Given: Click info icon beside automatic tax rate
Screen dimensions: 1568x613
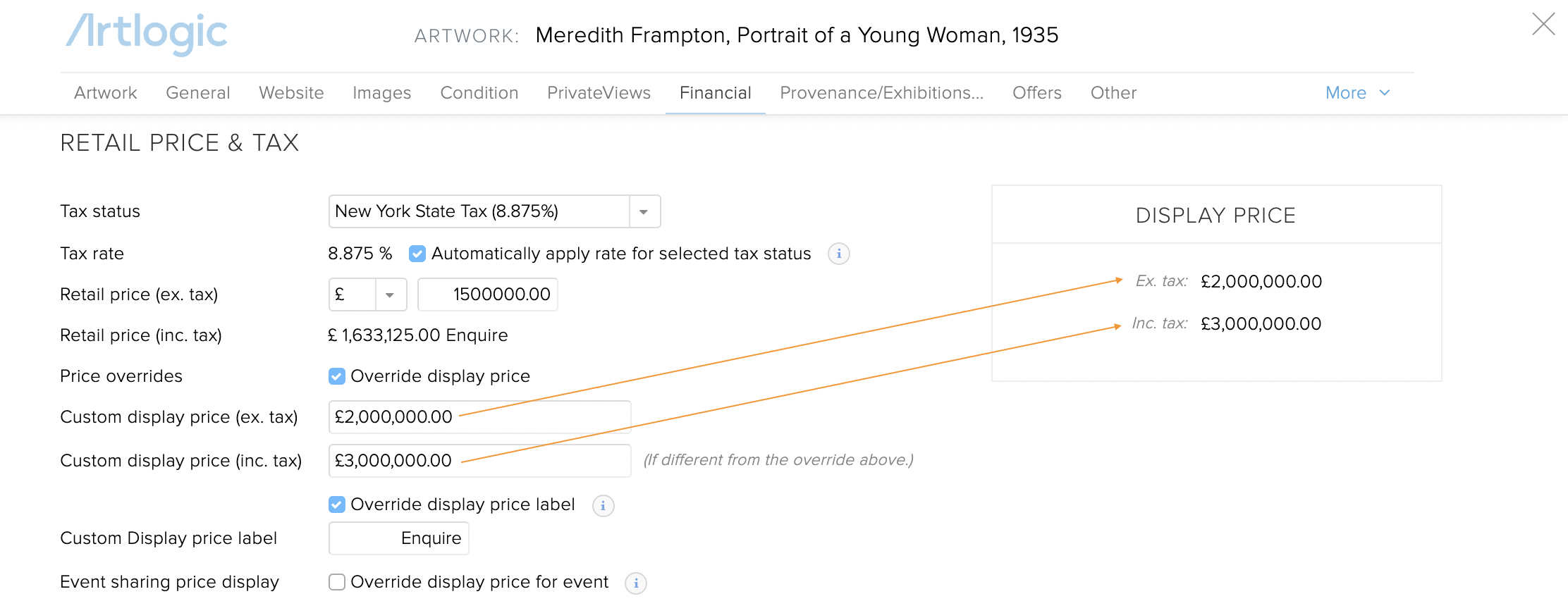Looking at the screenshot, I should [838, 254].
